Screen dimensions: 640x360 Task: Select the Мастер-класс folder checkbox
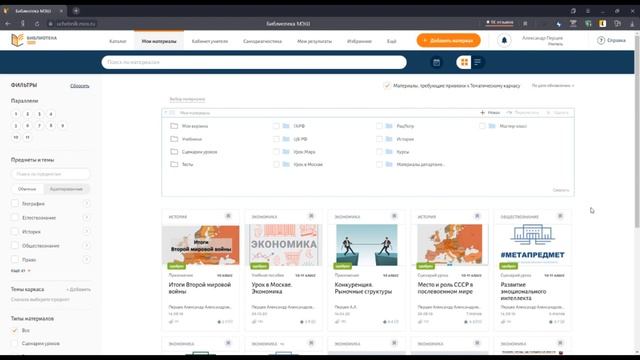[482, 126]
